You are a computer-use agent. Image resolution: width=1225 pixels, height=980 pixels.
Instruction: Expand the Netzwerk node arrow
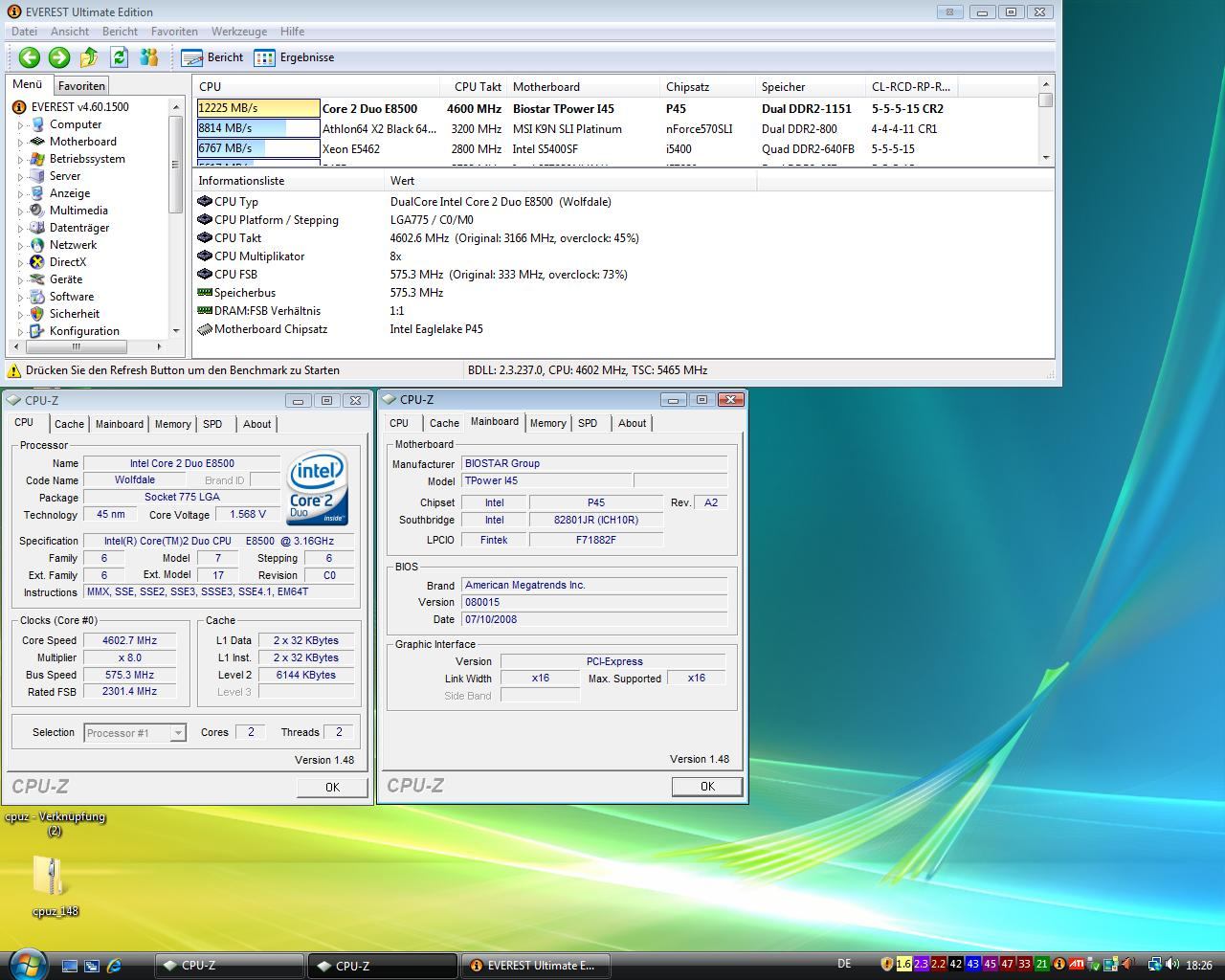coord(20,246)
